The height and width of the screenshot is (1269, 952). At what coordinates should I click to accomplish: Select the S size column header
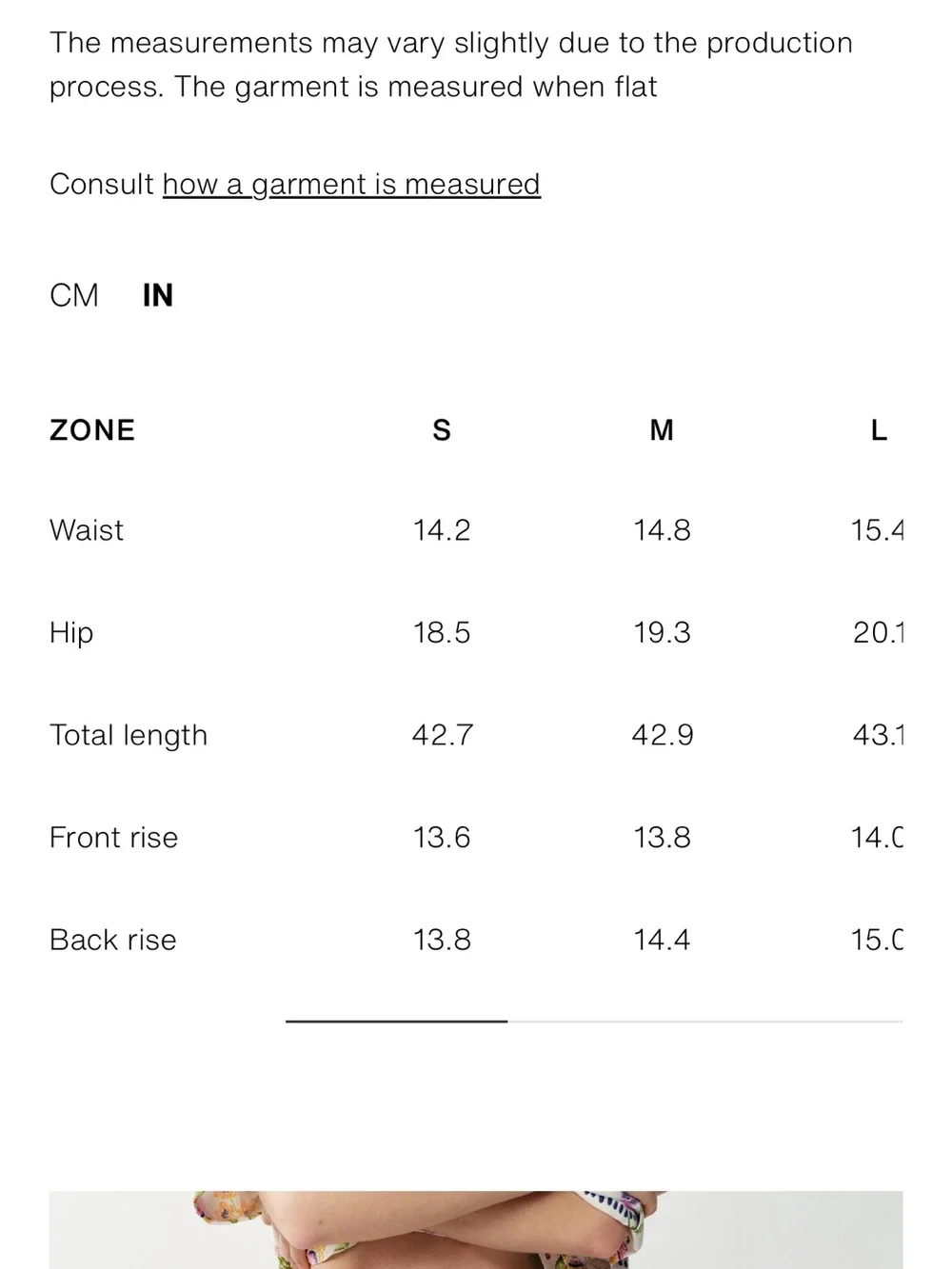442,430
